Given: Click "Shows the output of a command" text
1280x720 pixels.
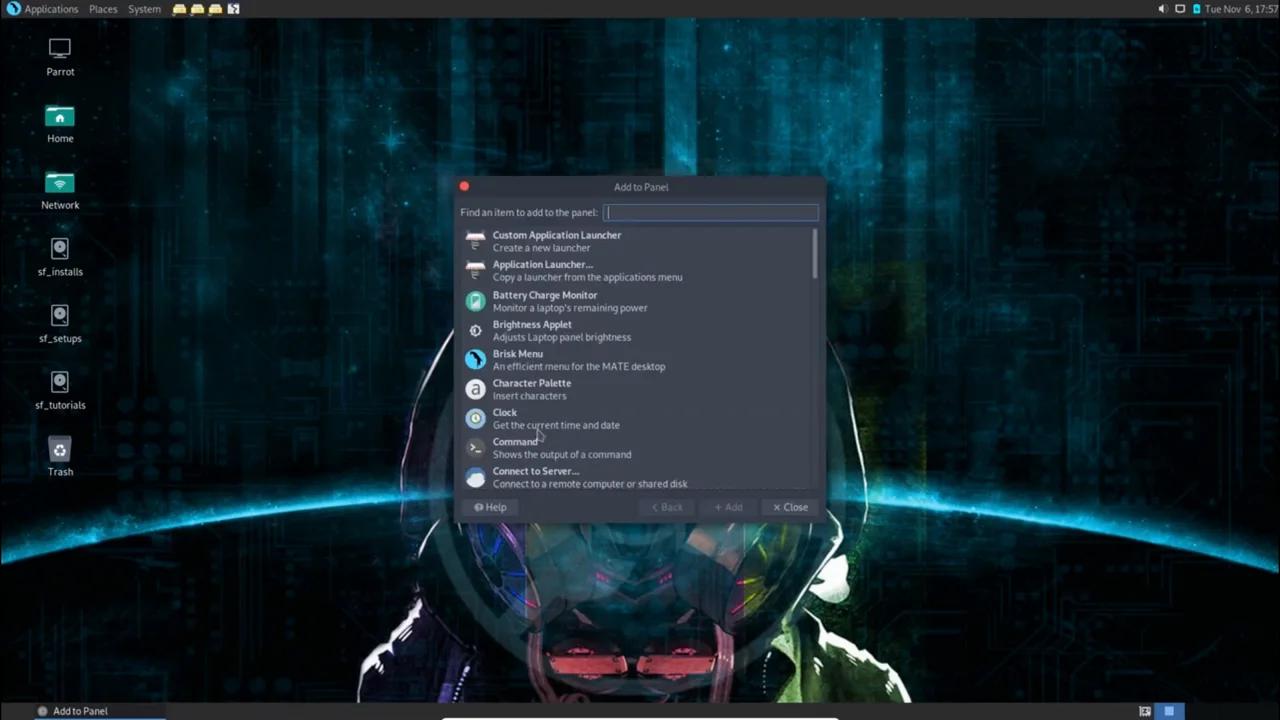Looking at the screenshot, I should (x=562, y=455).
